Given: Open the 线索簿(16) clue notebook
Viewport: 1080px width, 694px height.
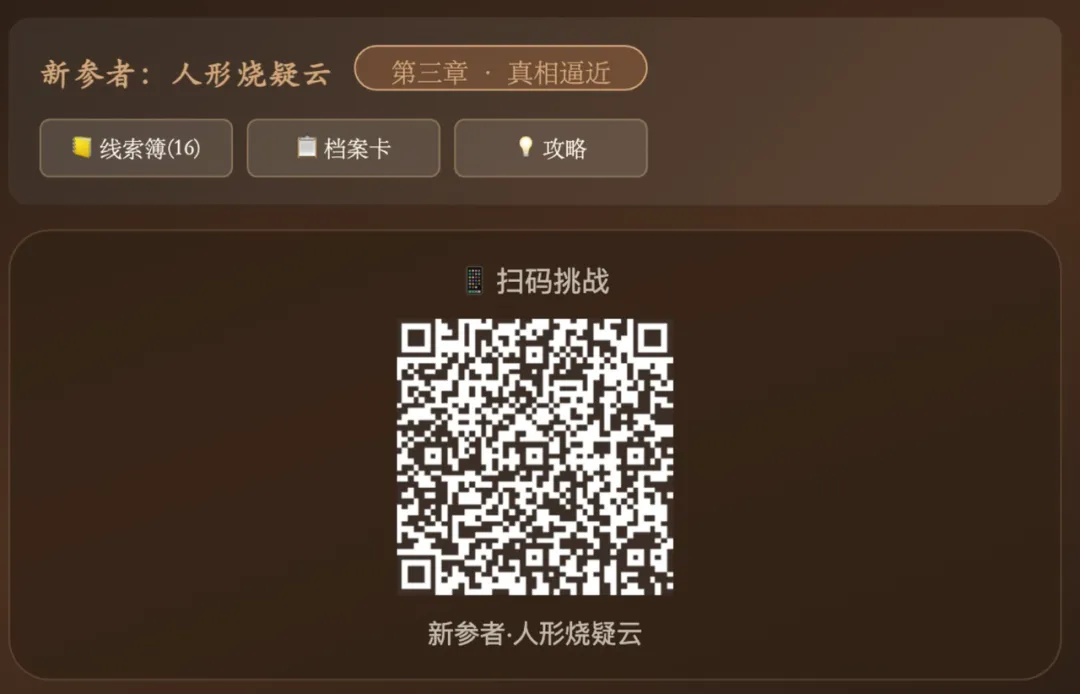Looking at the screenshot, I should (136, 148).
